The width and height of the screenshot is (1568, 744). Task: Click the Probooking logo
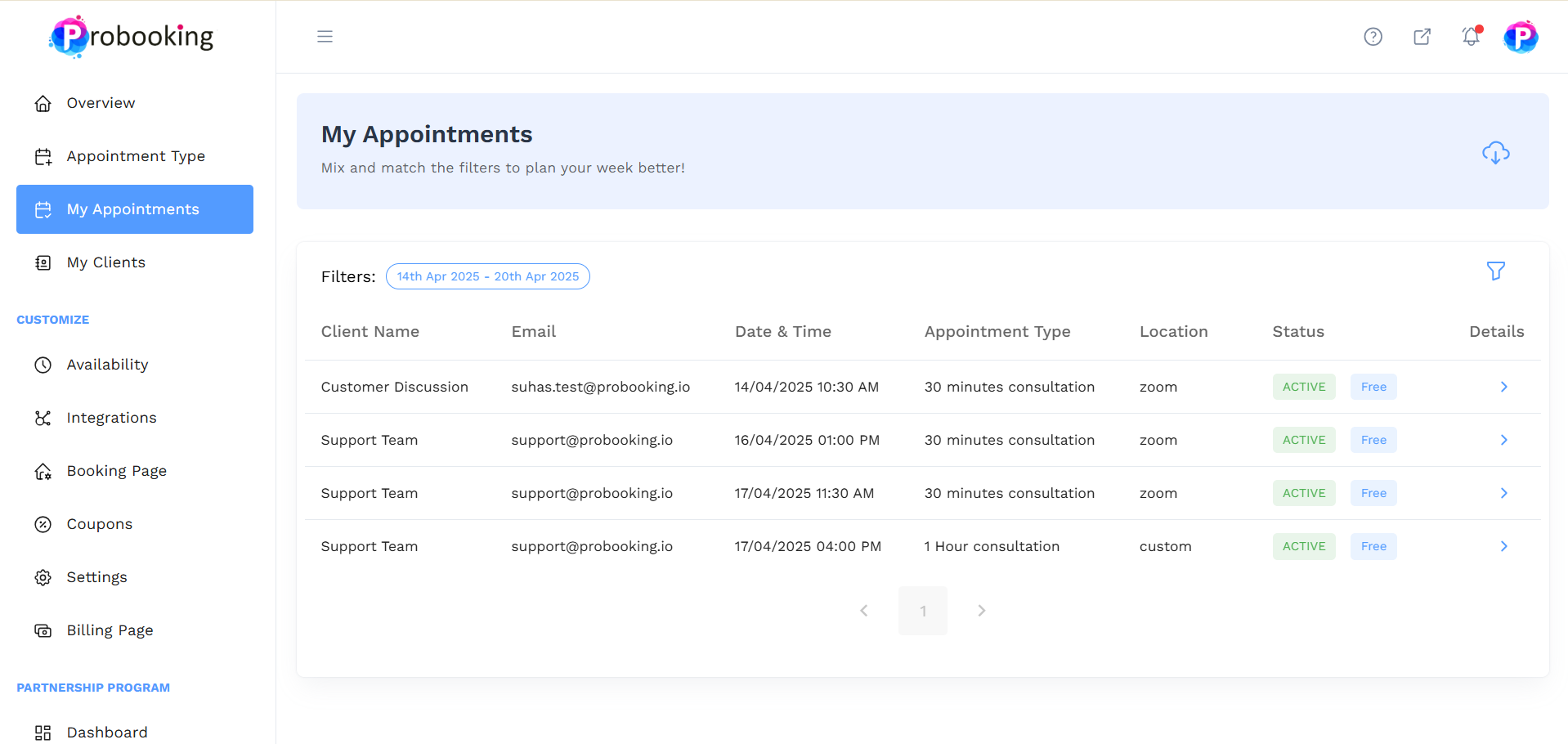pyautogui.click(x=132, y=37)
